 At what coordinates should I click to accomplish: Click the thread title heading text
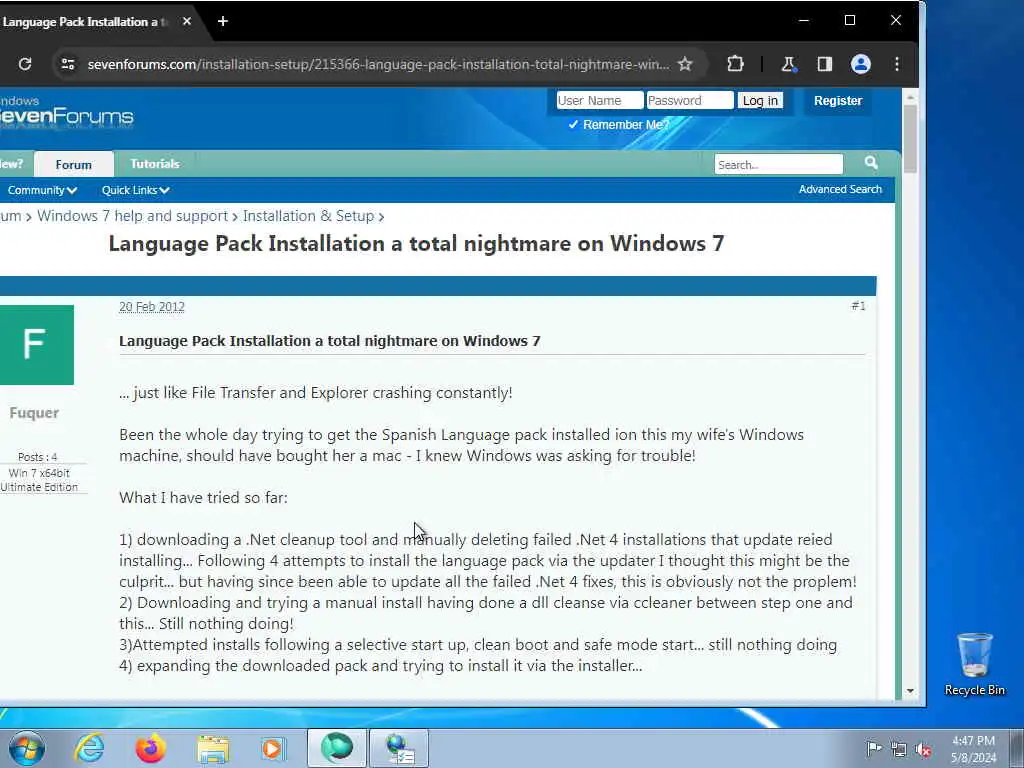coord(416,244)
